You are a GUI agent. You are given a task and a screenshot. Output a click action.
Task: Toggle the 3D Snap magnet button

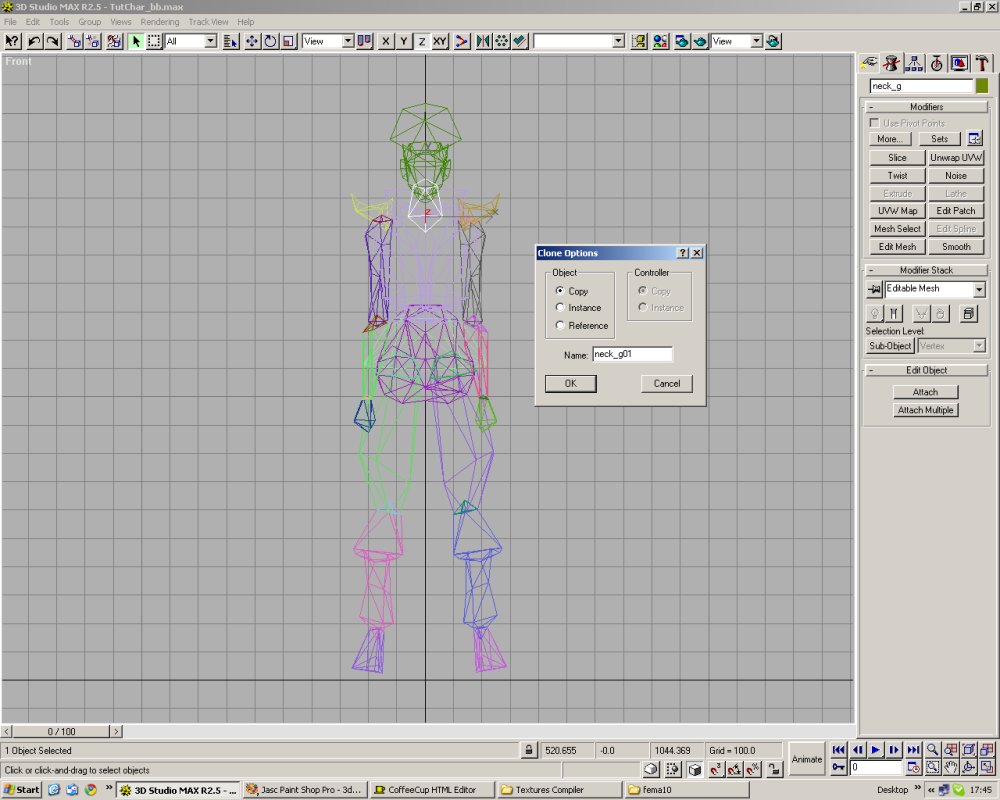click(x=715, y=769)
